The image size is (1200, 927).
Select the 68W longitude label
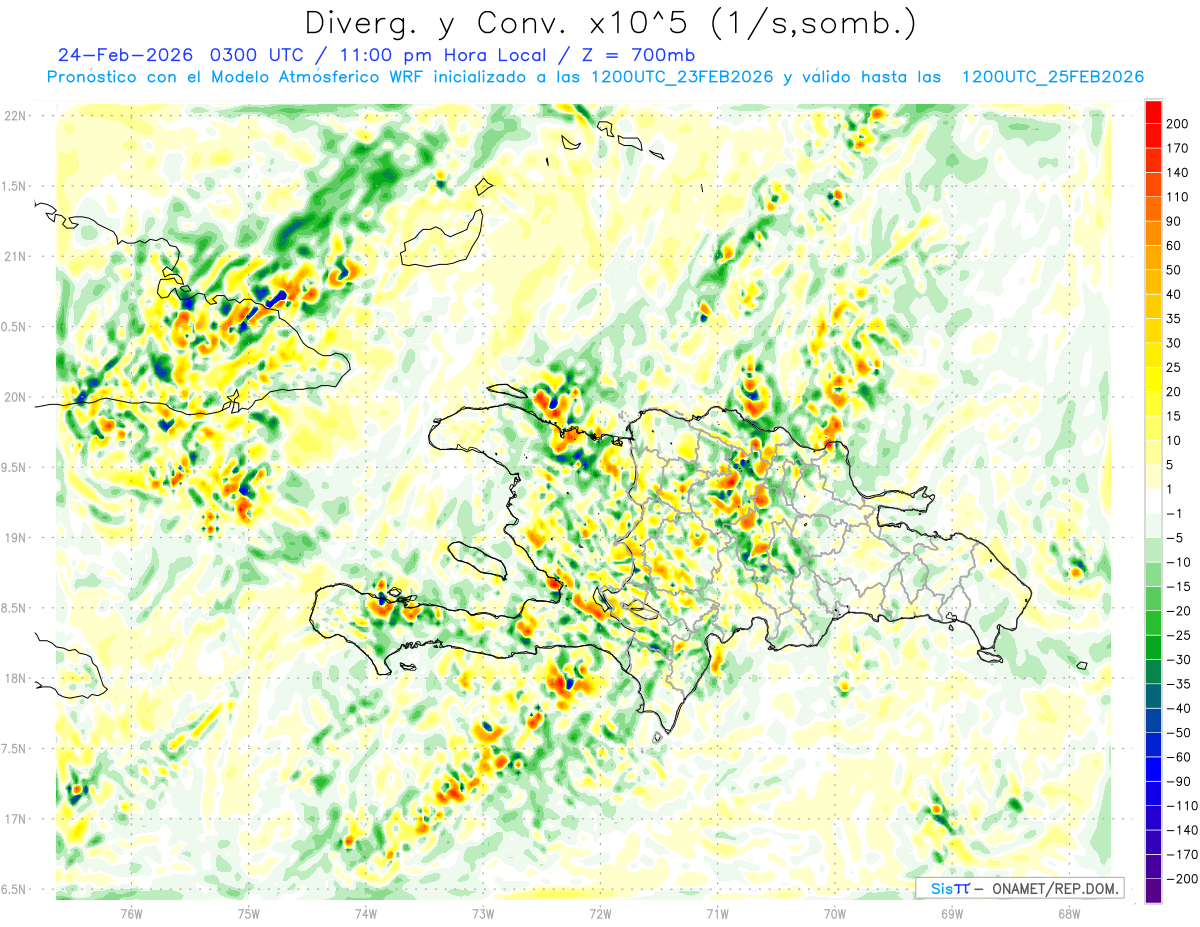1068,914
